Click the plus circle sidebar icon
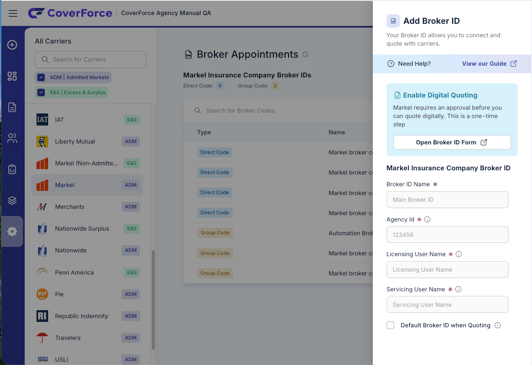This screenshot has width=532, height=365. (12, 45)
